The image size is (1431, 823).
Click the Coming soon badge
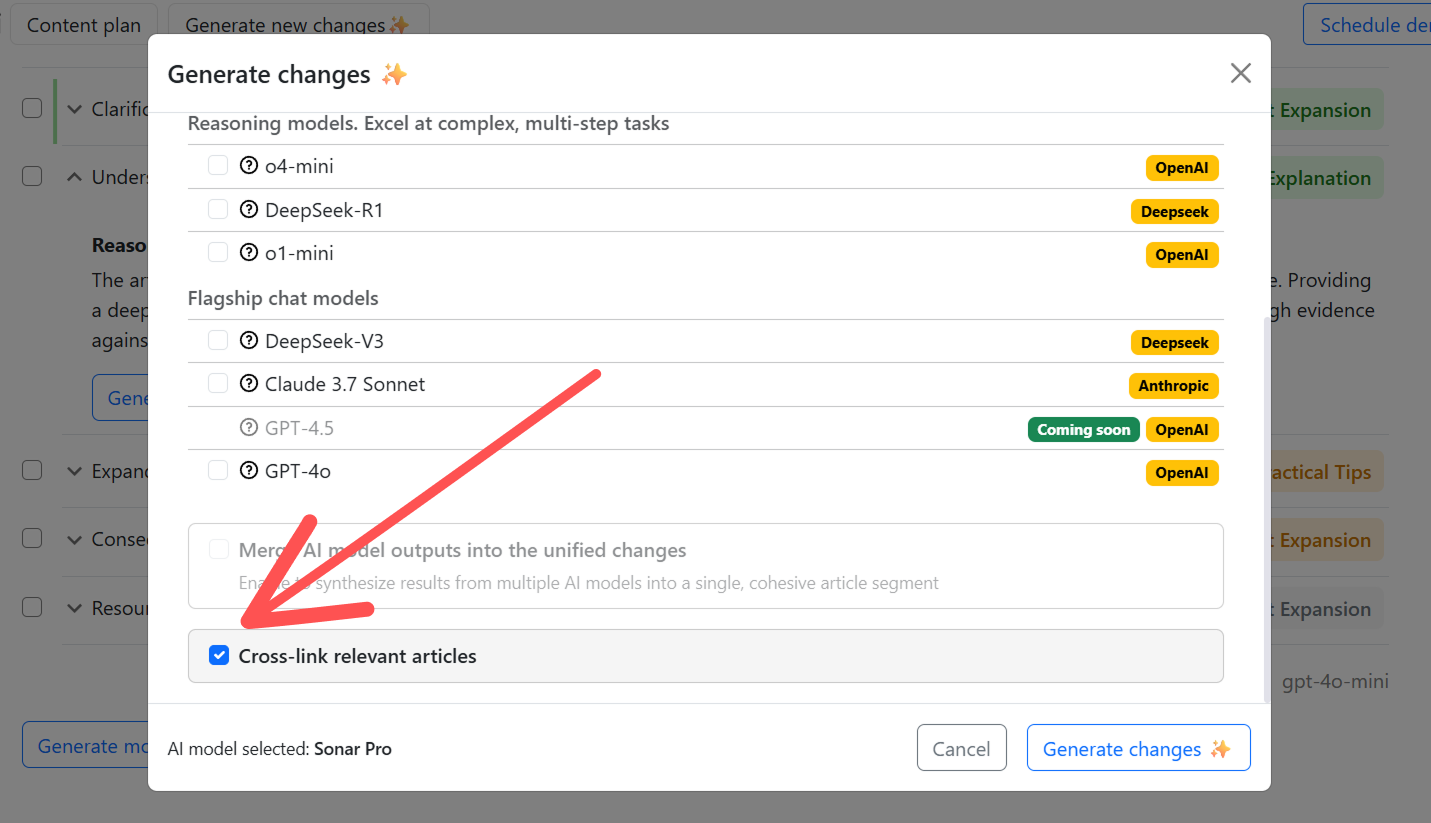1083,430
